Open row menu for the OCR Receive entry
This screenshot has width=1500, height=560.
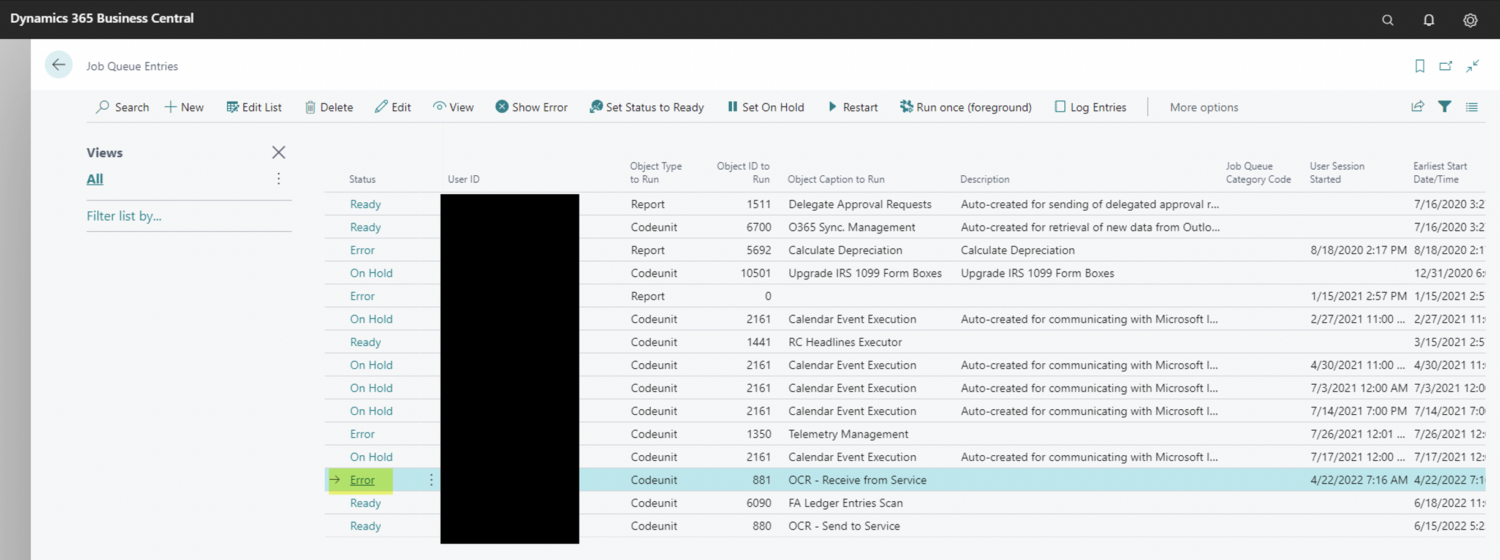[432, 480]
